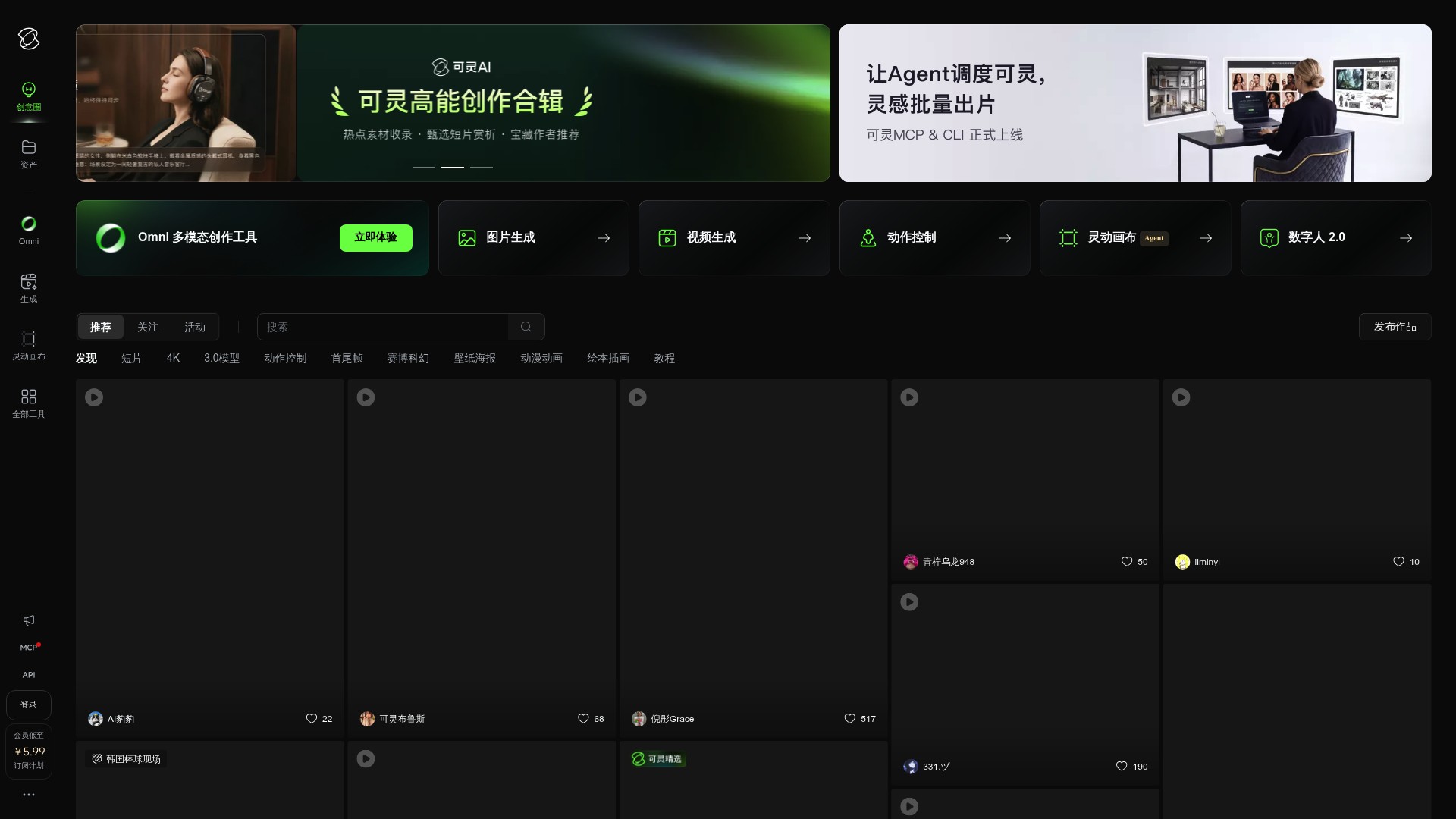Open the ¥5.99 会员 subscription plan
This screenshot has width=1456, height=819.
tap(29, 751)
